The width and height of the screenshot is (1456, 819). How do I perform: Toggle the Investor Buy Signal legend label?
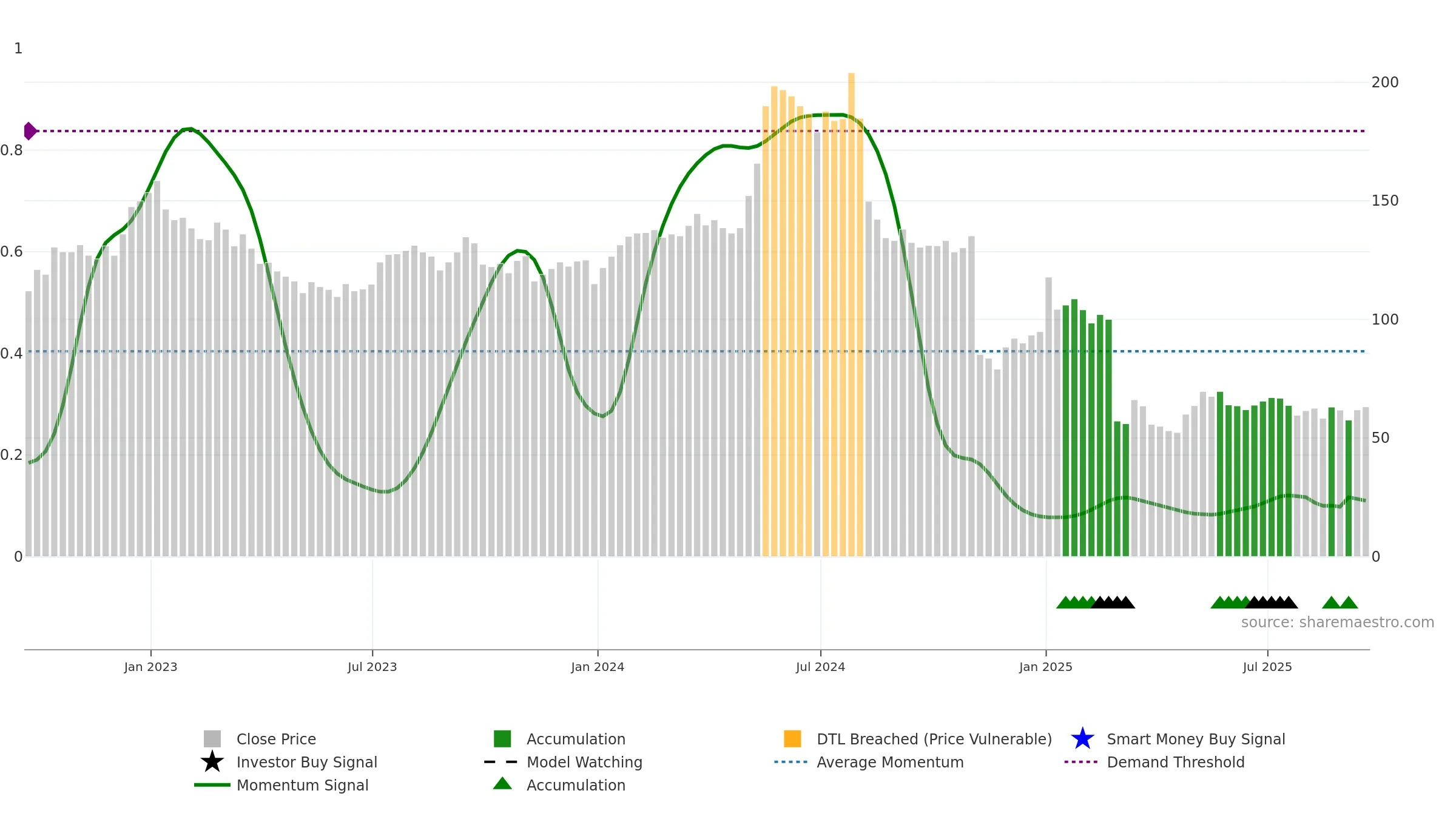(x=307, y=762)
